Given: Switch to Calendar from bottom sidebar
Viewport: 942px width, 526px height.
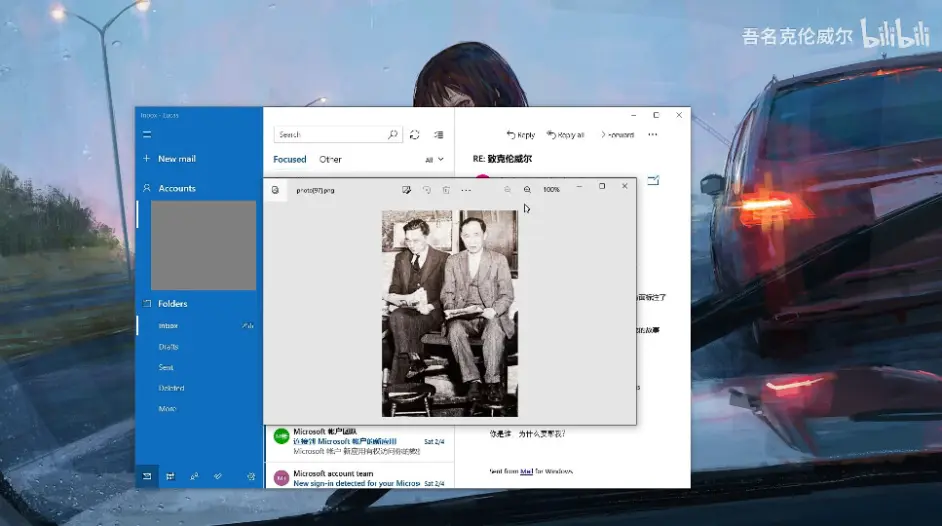Looking at the screenshot, I should pyautogui.click(x=169, y=477).
